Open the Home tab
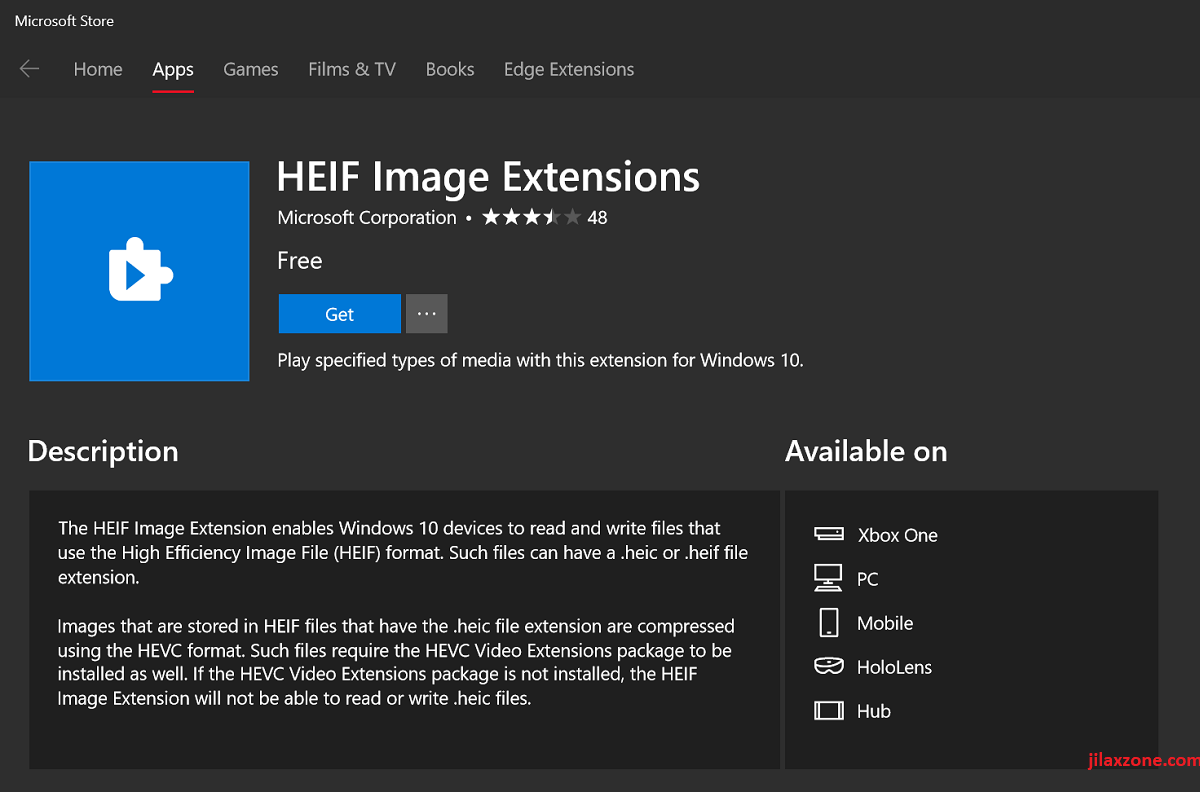The height and width of the screenshot is (792, 1200). pyautogui.click(x=98, y=69)
